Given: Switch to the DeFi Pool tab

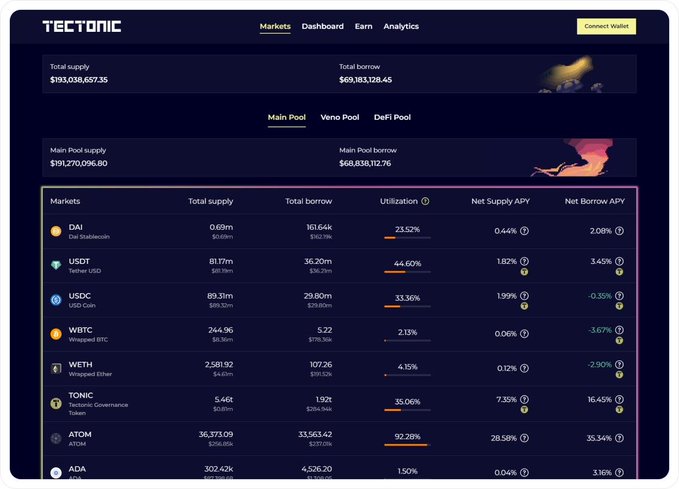Looking at the screenshot, I should [392, 117].
